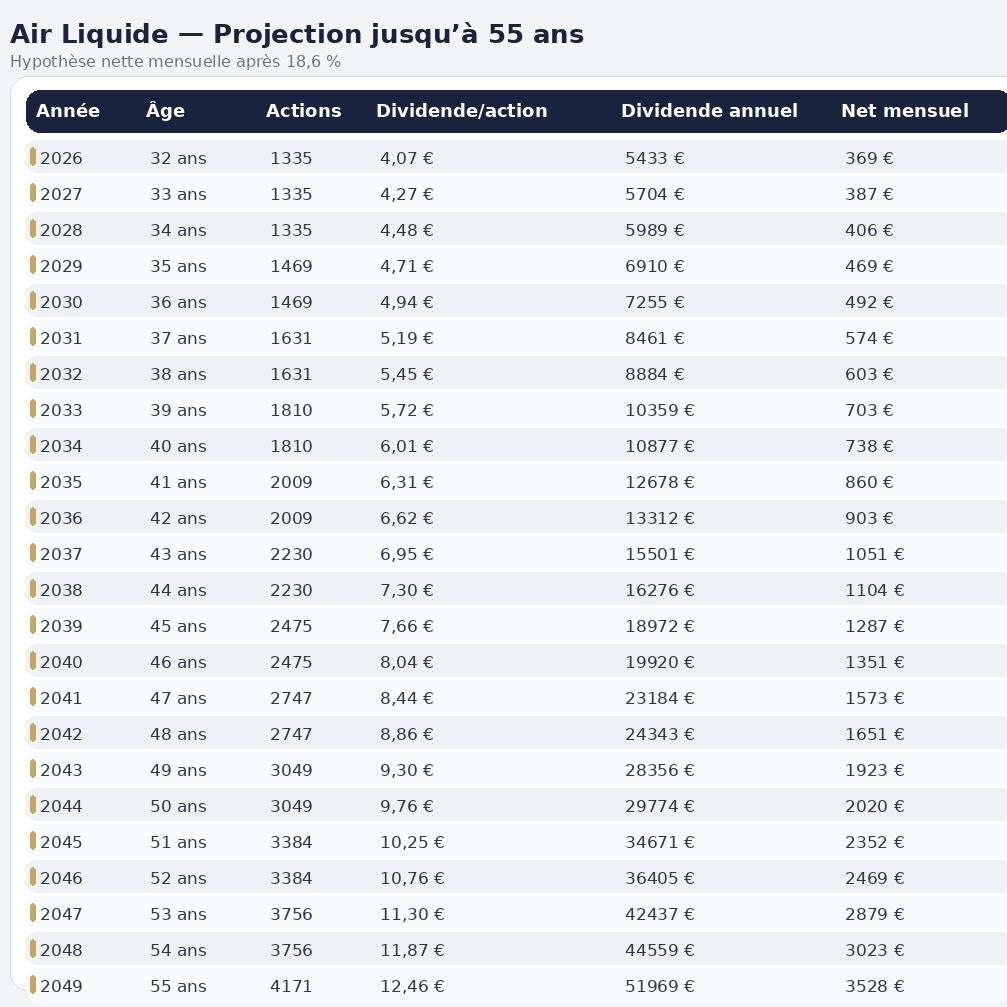This screenshot has height=1007, width=1007.
Task: Click the 51969 € dividende annuel value
Action: pos(659,986)
